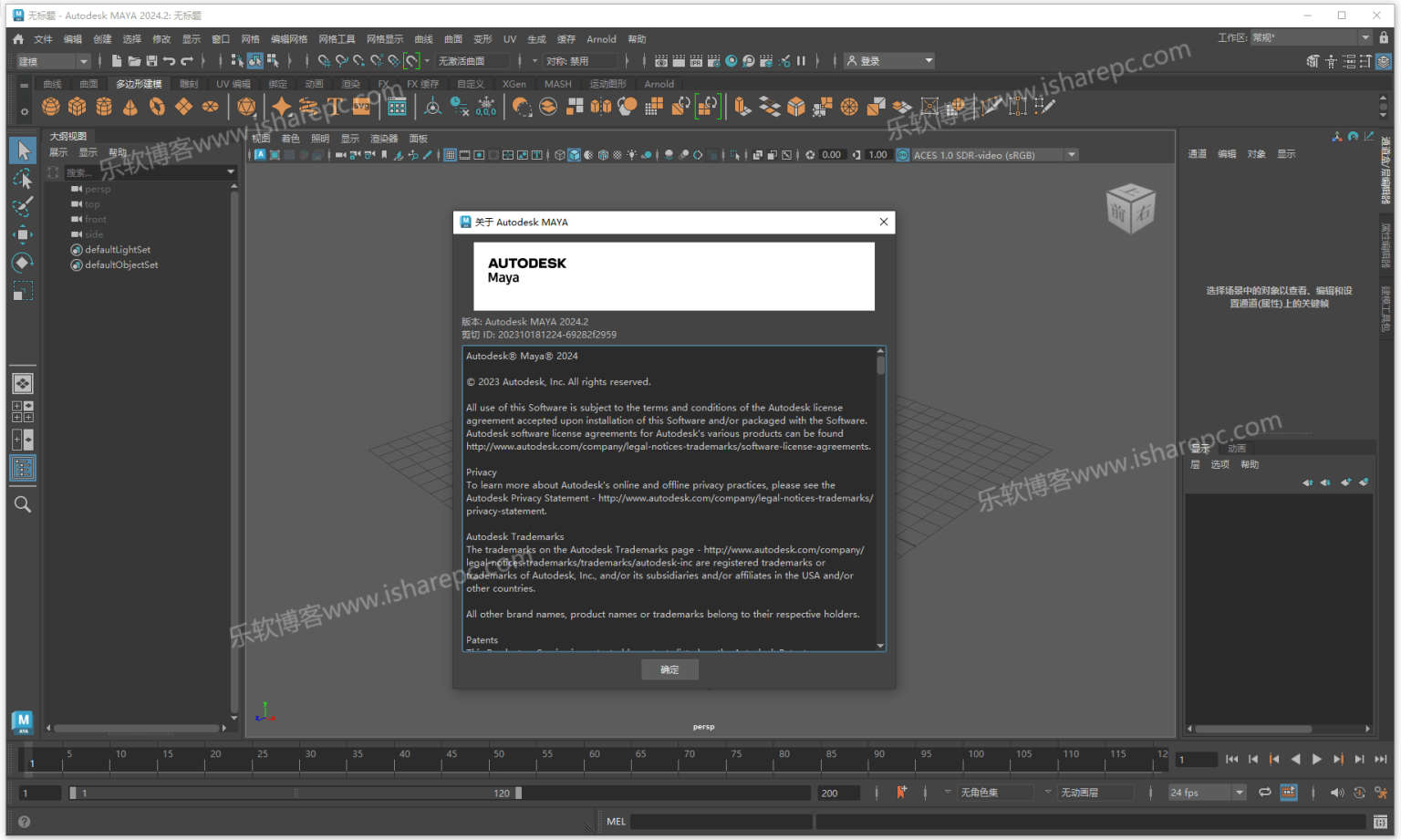Click the range slider right handle at 120
The height and width of the screenshot is (840, 1401).
[x=518, y=793]
